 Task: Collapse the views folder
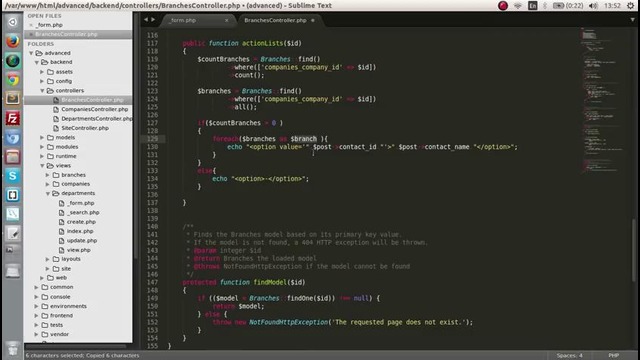(42, 166)
